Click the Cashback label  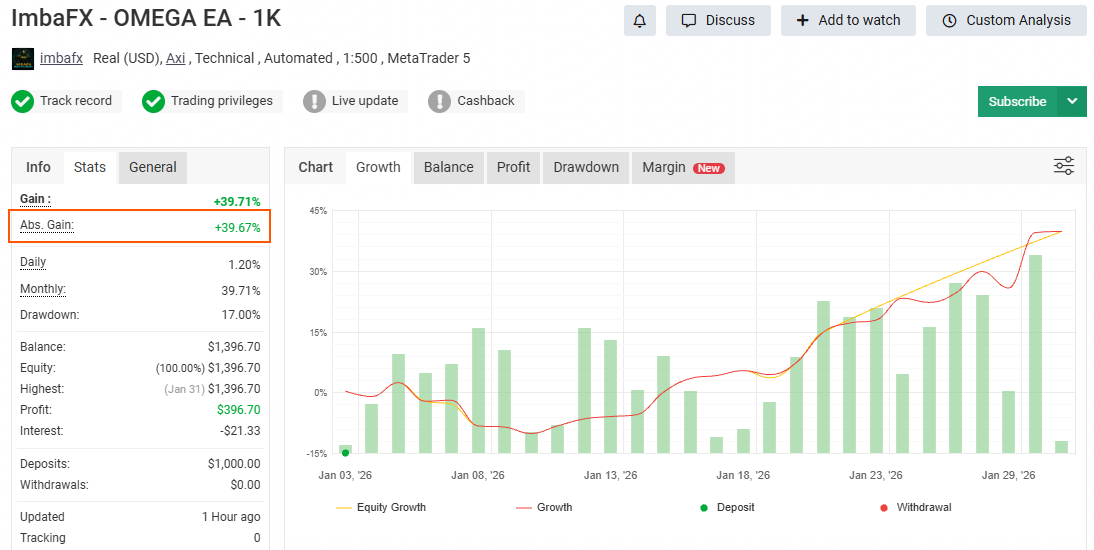point(486,101)
